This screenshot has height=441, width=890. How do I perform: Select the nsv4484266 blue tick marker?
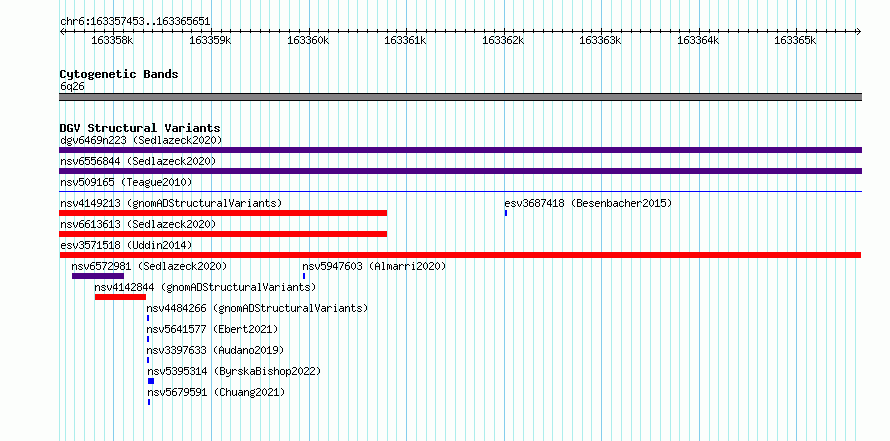(148, 318)
